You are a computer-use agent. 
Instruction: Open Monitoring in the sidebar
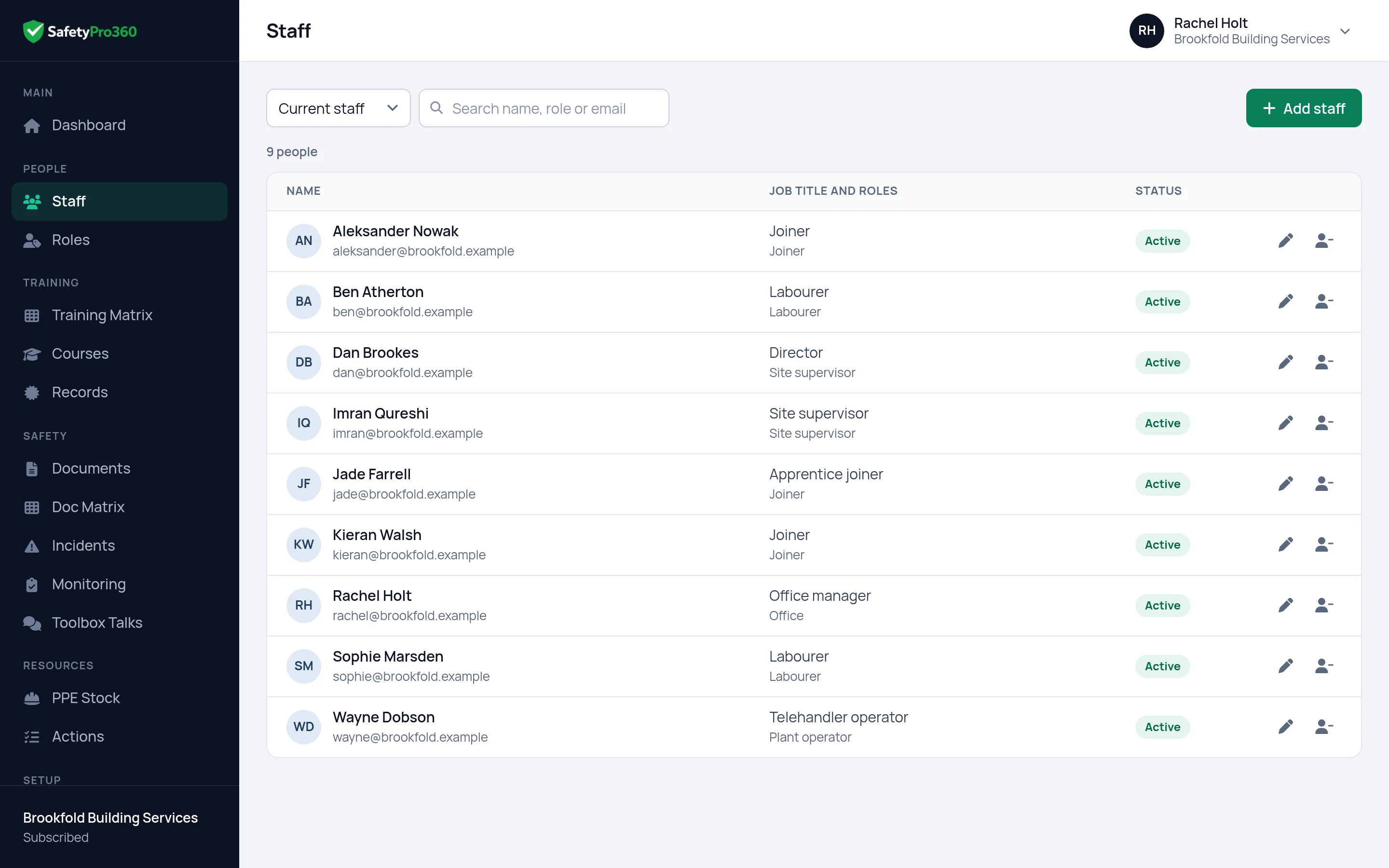[120, 584]
